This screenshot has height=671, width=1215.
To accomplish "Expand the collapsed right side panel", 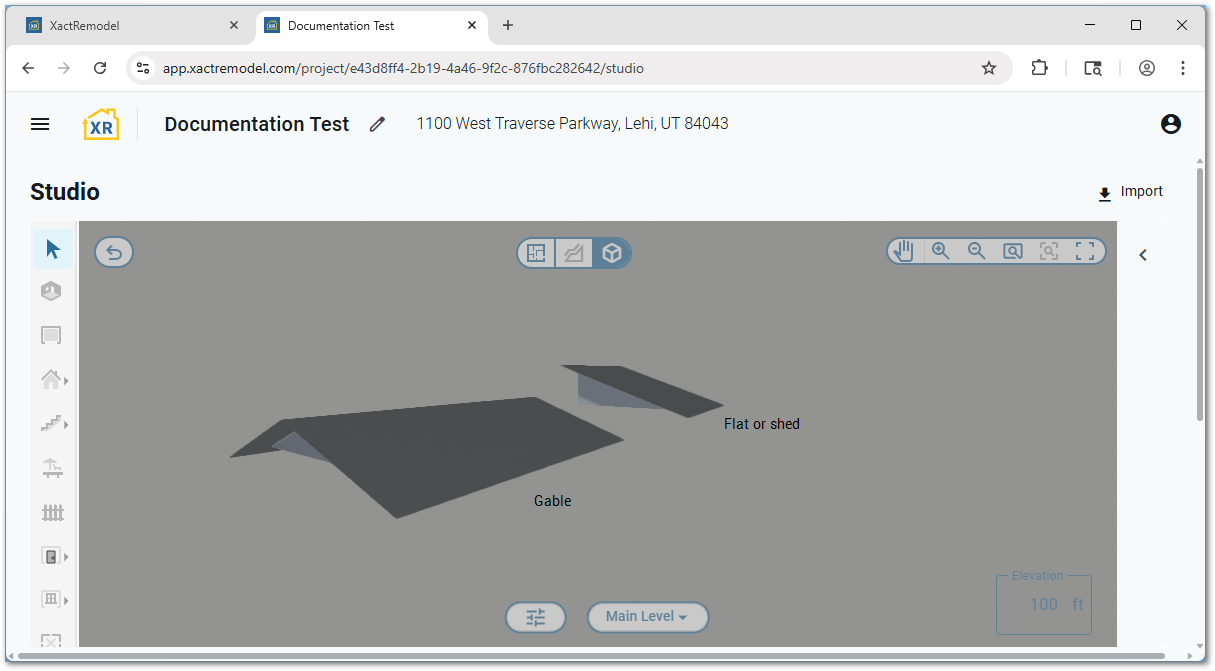I will point(1143,255).
